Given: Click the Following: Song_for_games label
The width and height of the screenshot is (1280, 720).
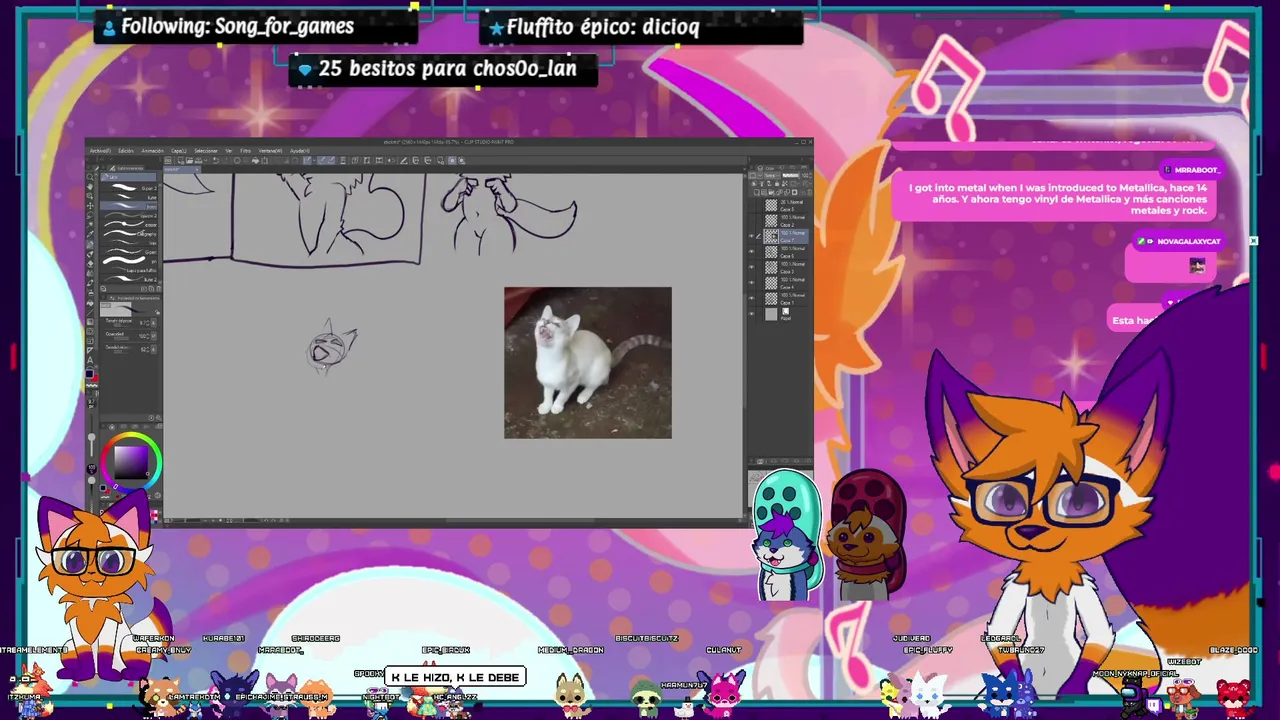Looking at the screenshot, I should [x=237, y=27].
